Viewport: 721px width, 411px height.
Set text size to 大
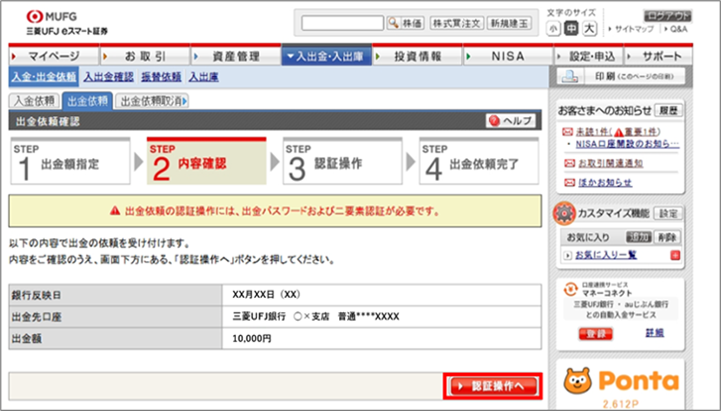(x=589, y=29)
